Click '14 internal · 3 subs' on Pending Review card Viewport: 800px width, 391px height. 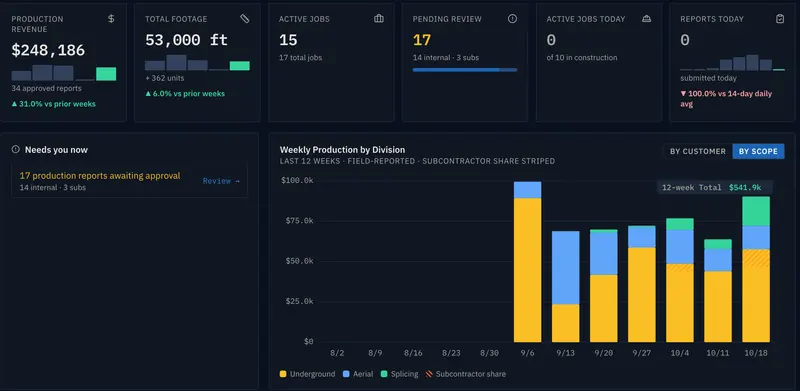[x=446, y=58]
